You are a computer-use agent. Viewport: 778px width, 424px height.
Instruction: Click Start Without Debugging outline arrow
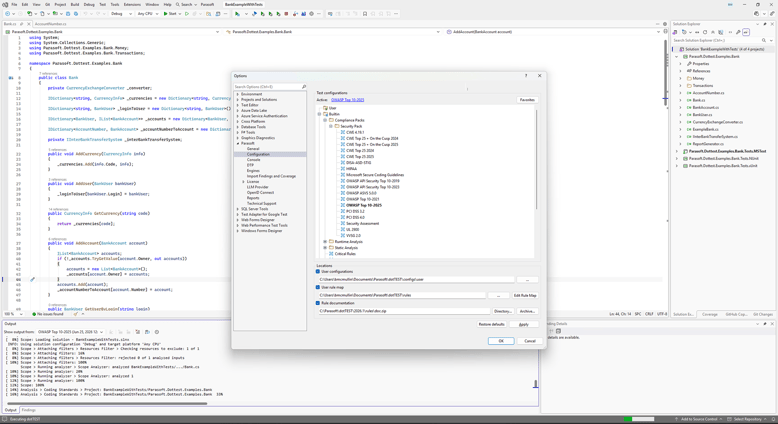pyautogui.click(x=187, y=14)
